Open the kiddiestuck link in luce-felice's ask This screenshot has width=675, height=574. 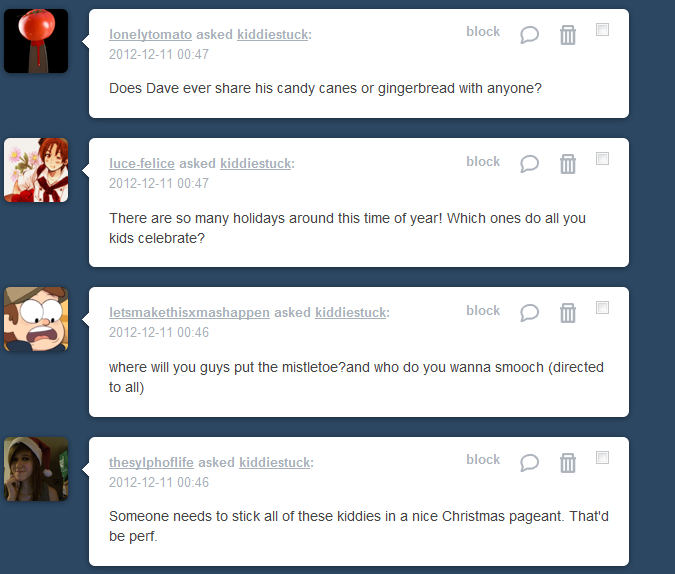pyautogui.click(x=256, y=164)
